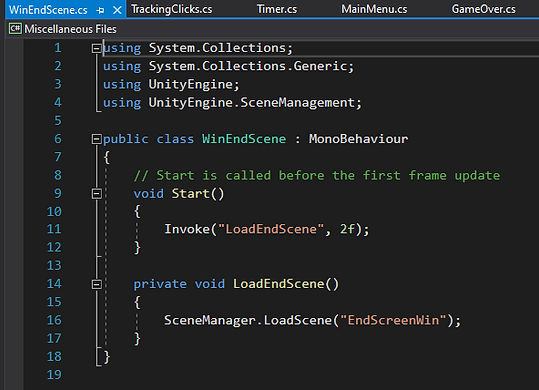Click the public keyword on line 6
This screenshot has width=539, height=390.
(125, 139)
